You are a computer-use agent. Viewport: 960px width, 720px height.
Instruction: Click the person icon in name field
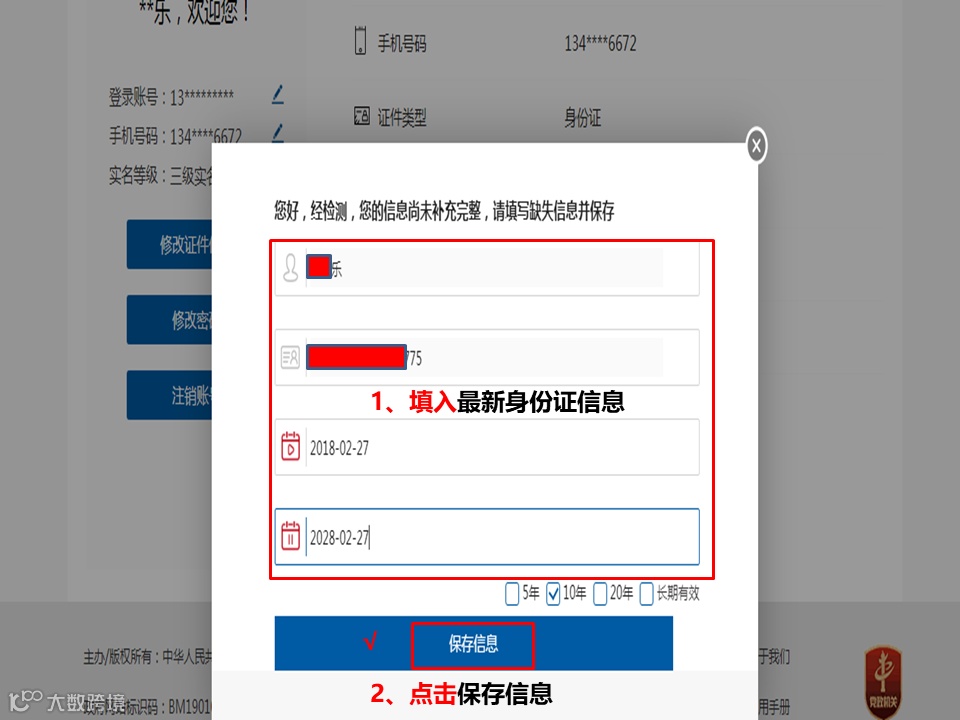point(290,268)
